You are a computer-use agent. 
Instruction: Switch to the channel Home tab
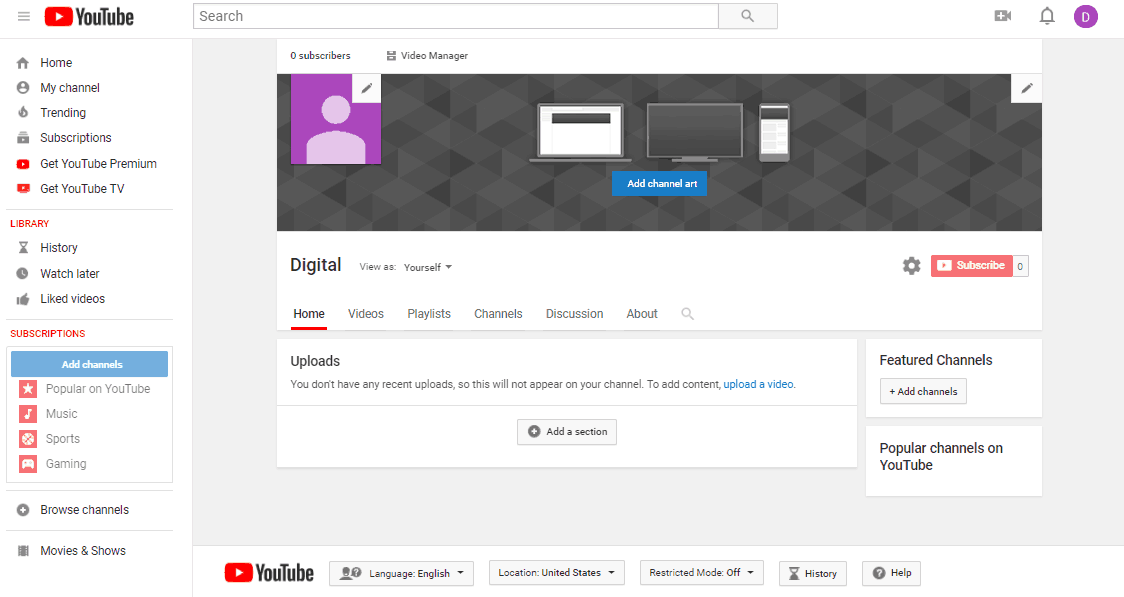click(x=309, y=314)
